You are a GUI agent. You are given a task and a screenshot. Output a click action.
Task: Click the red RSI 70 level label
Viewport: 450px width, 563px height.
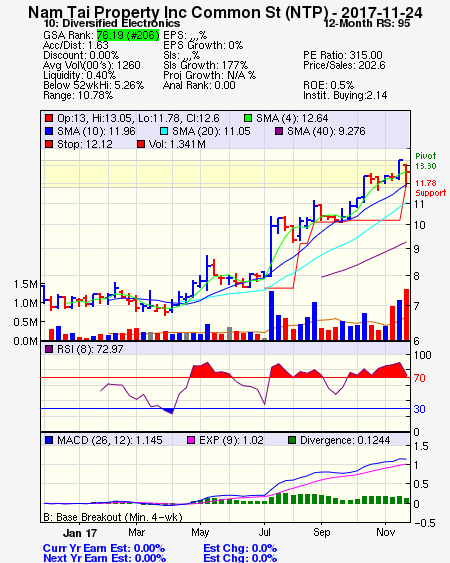click(419, 378)
